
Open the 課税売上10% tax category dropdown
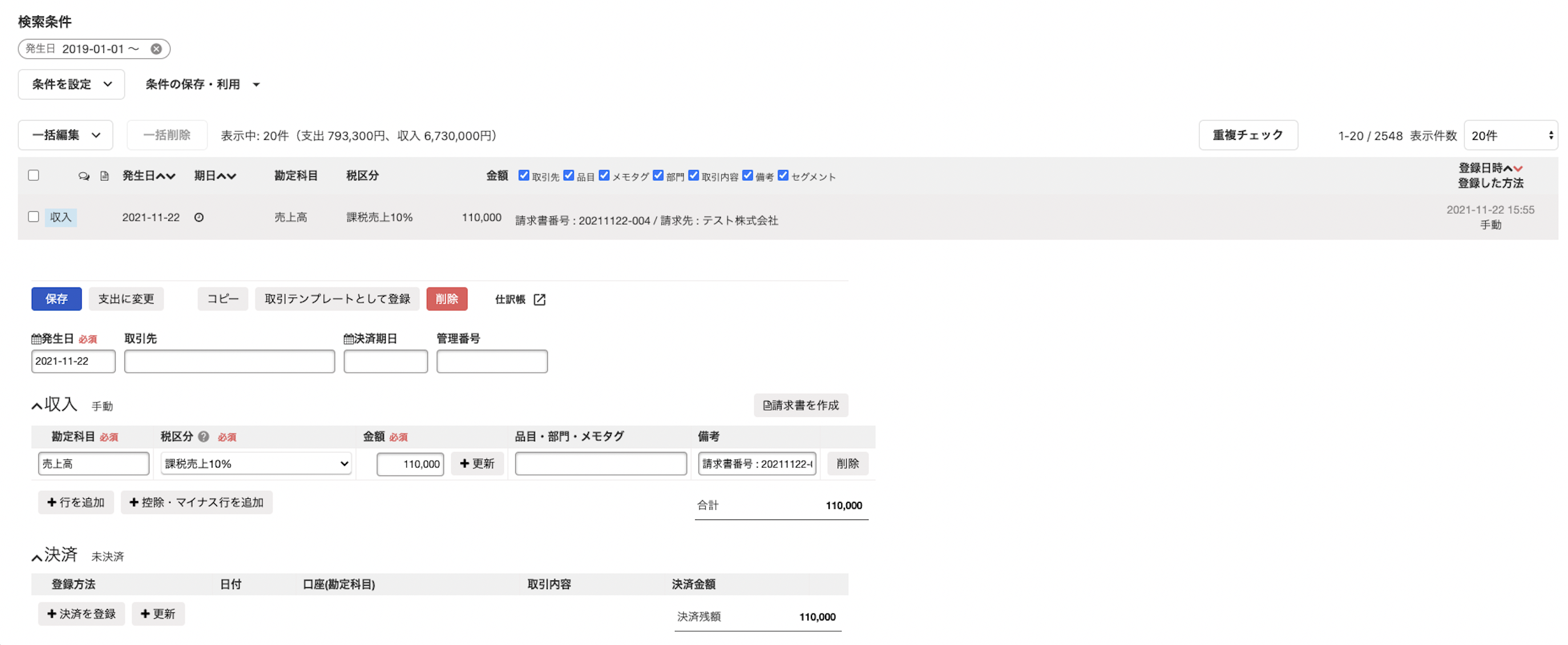[x=256, y=463]
